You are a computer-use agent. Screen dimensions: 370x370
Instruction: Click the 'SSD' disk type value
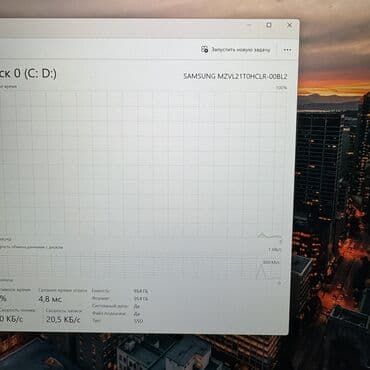pos(138,321)
